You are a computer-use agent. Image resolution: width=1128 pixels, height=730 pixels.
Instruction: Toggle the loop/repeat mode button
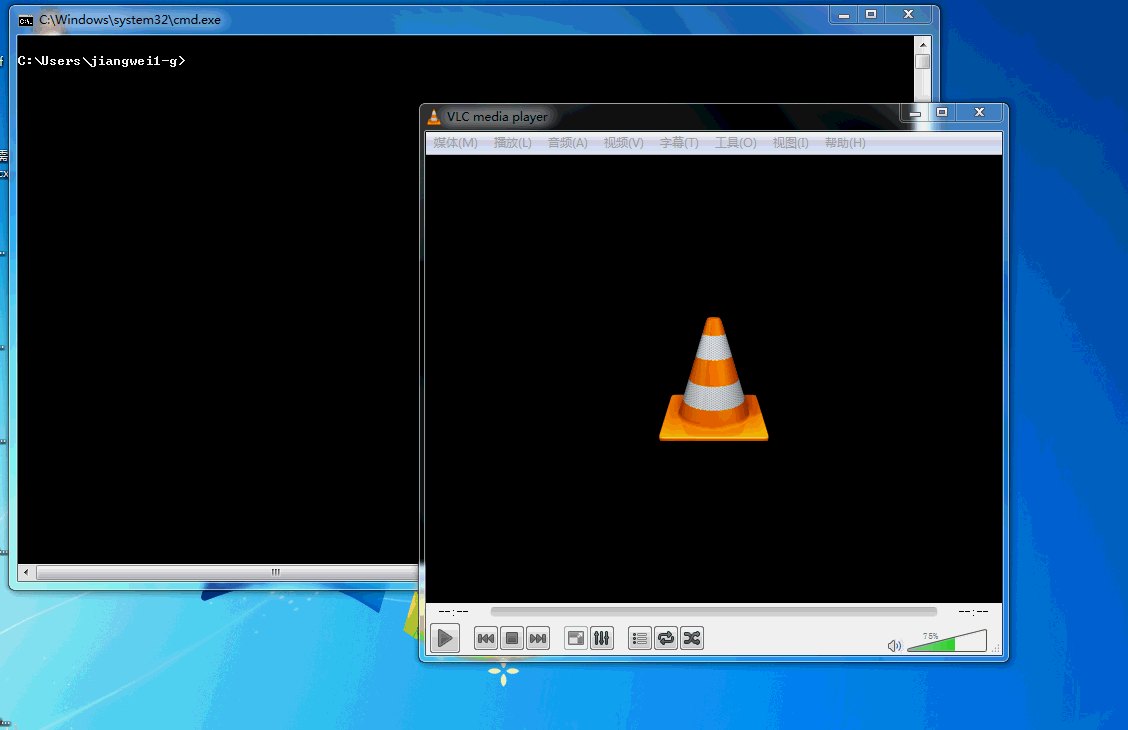click(x=666, y=638)
